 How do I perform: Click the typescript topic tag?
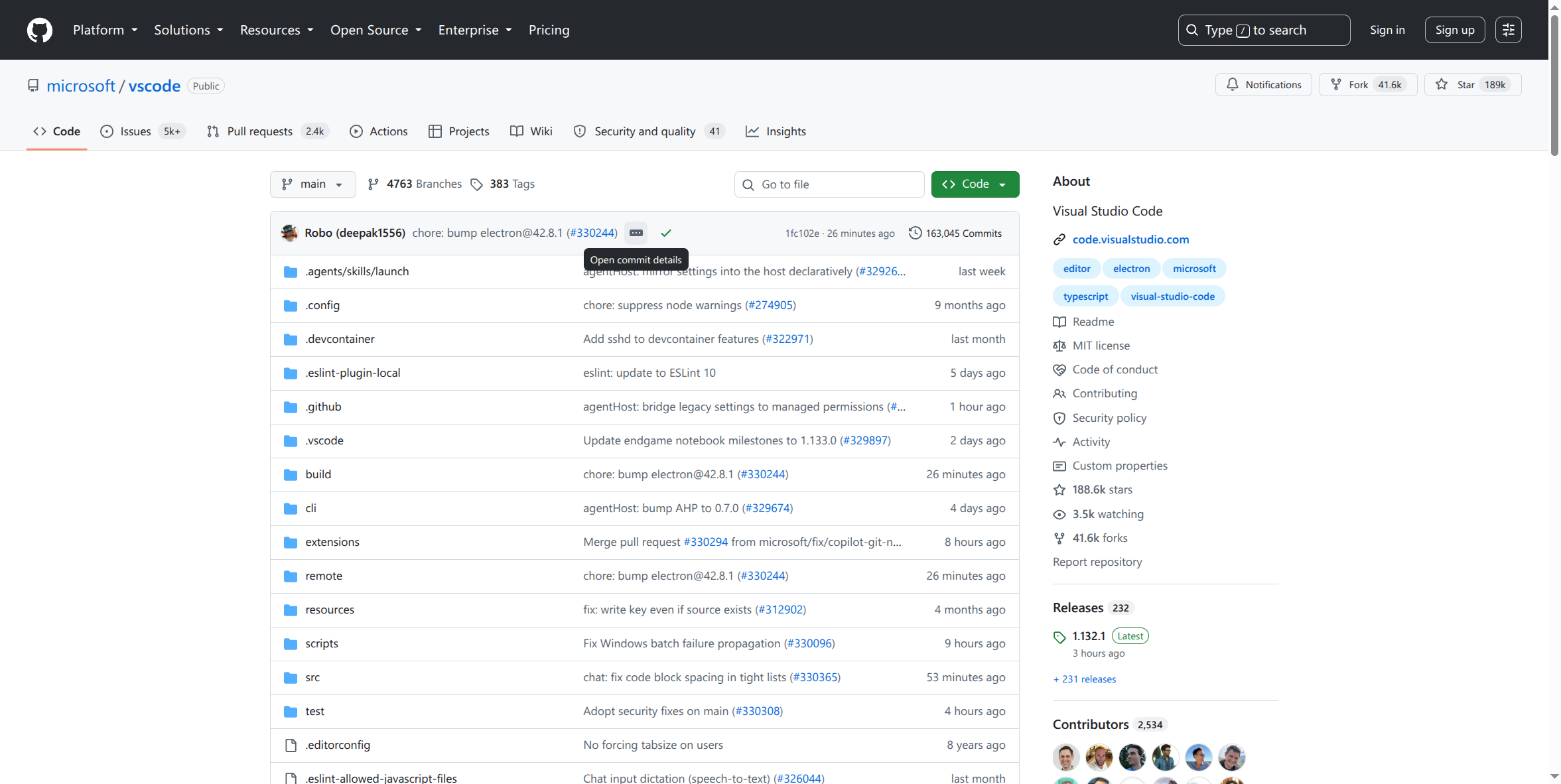pyautogui.click(x=1085, y=296)
